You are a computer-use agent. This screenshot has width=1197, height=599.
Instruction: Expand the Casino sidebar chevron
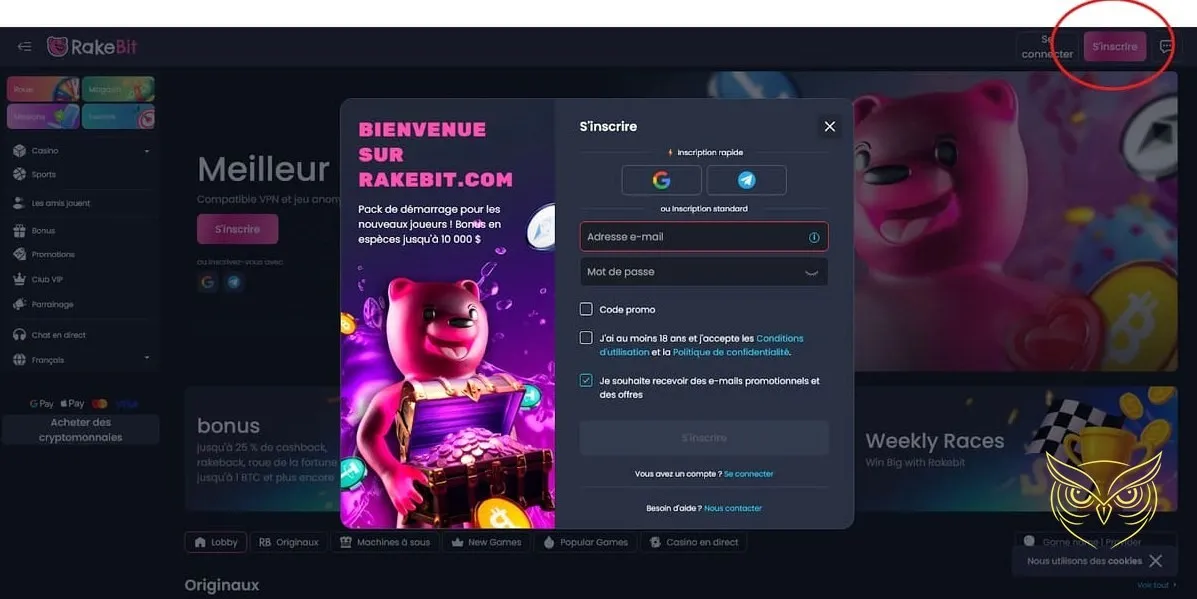148,149
